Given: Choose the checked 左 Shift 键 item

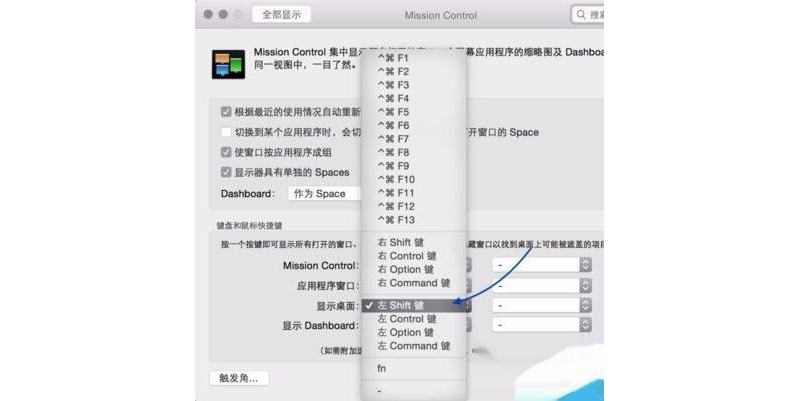Looking at the screenshot, I should coord(414,306).
